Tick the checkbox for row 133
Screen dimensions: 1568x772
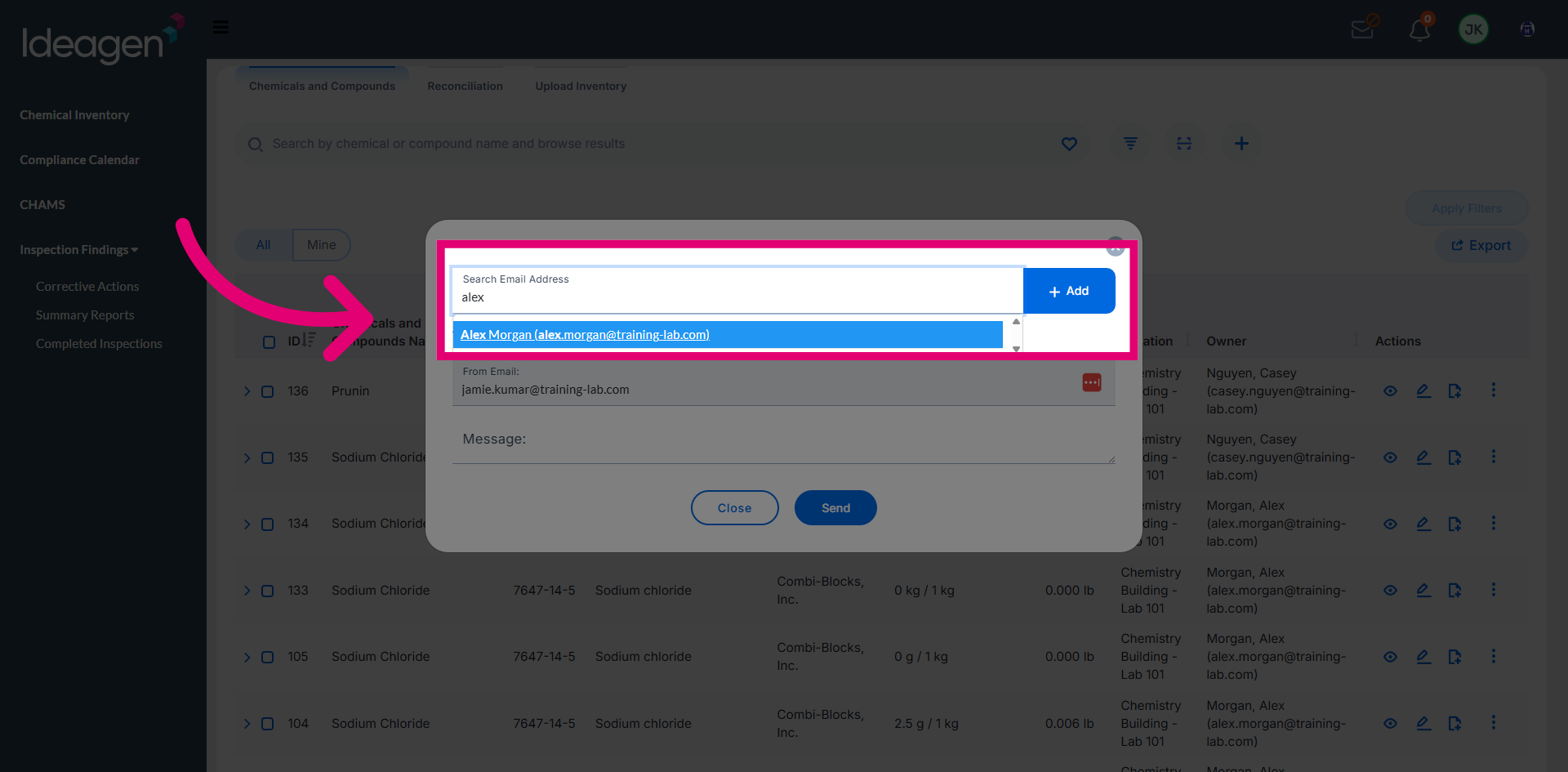tap(267, 591)
